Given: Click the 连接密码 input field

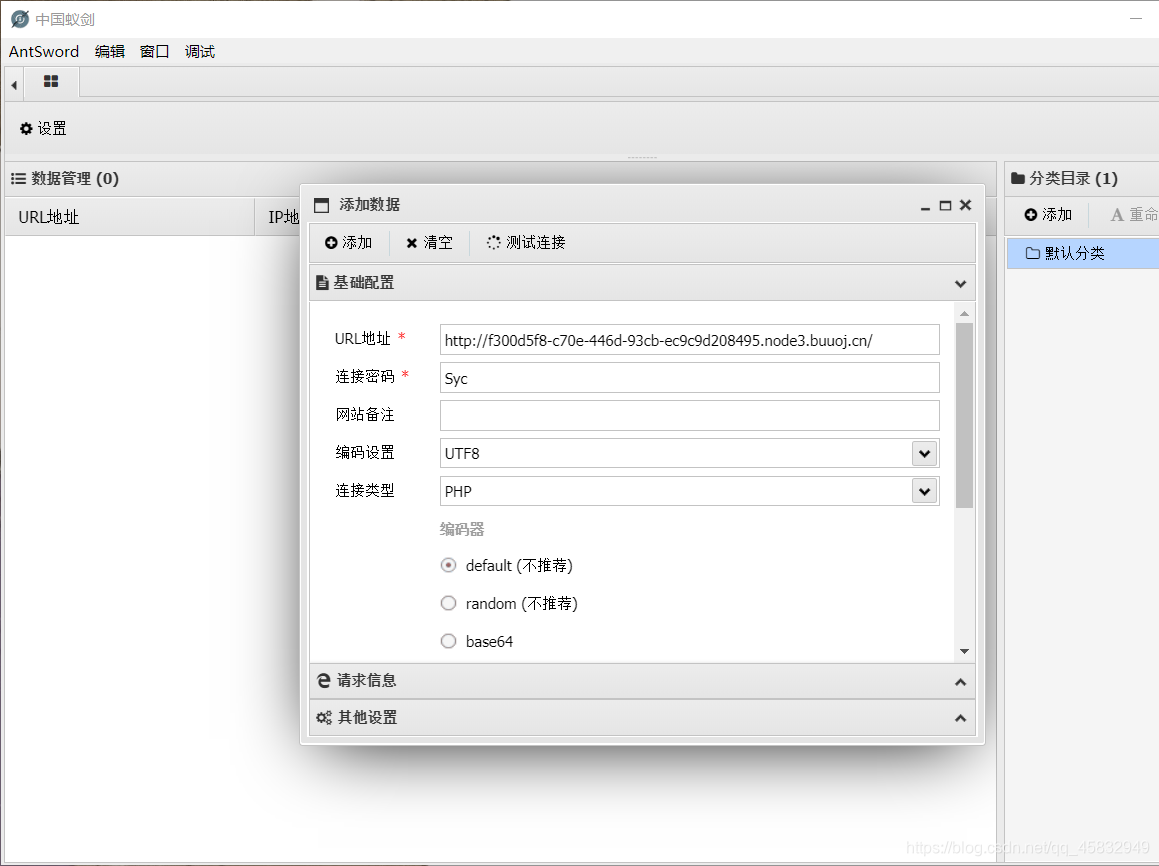Looking at the screenshot, I should (x=690, y=378).
